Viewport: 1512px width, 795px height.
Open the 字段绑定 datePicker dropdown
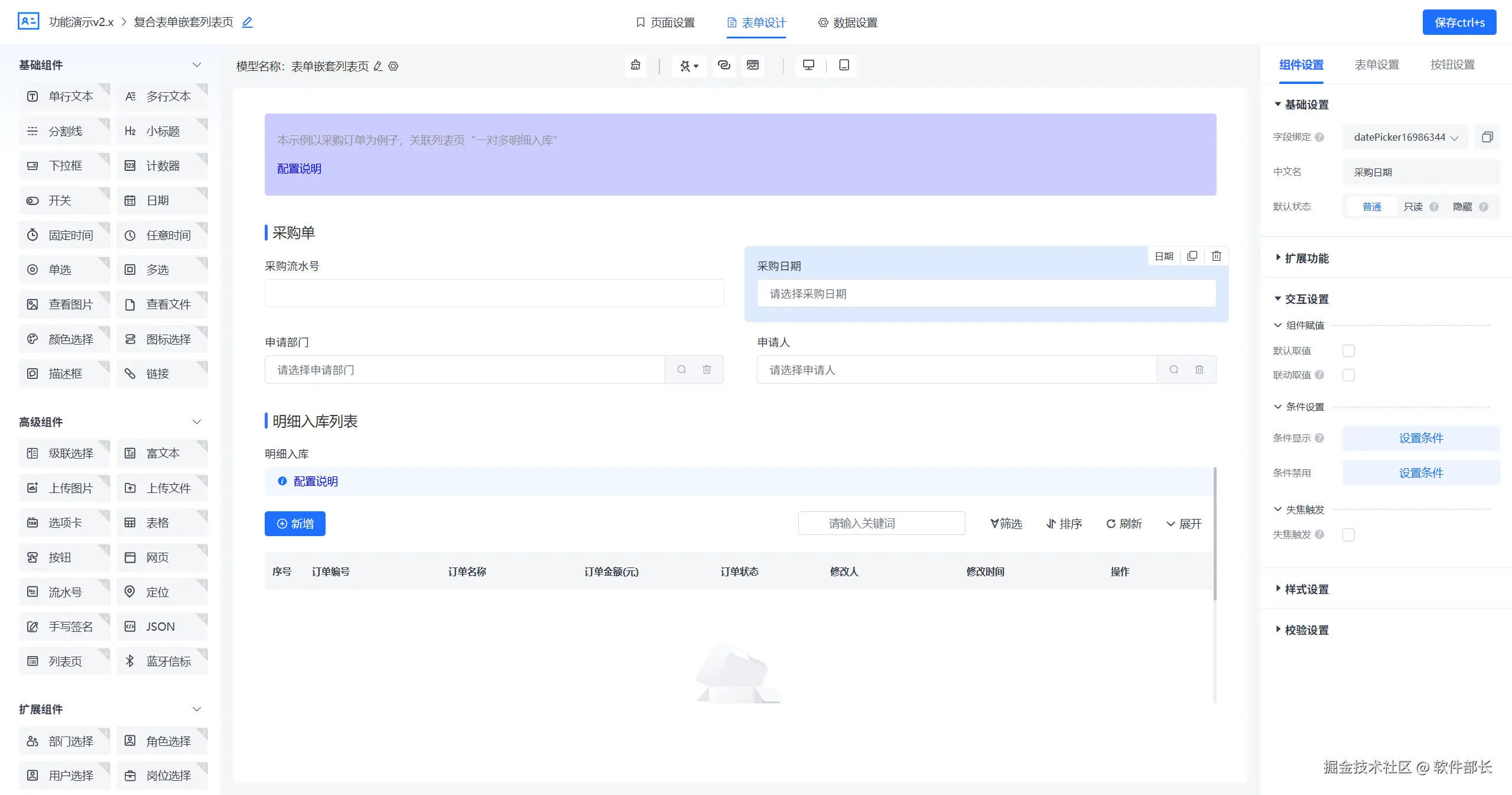pos(1404,137)
